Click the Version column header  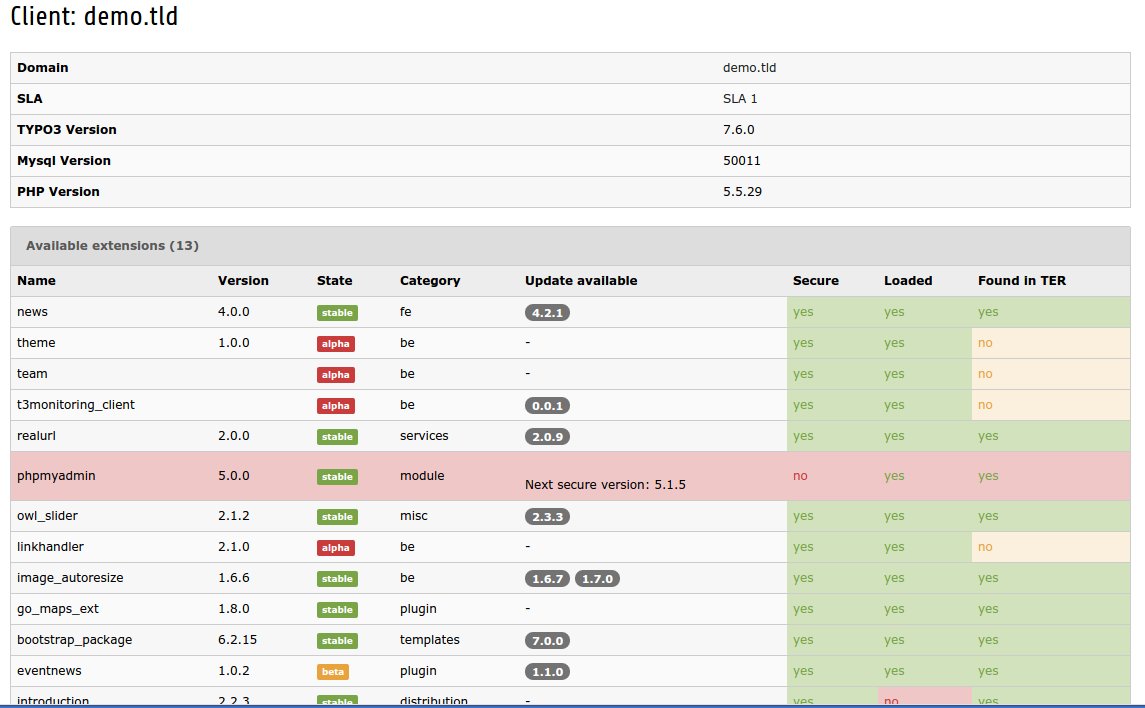pos(243,280)
